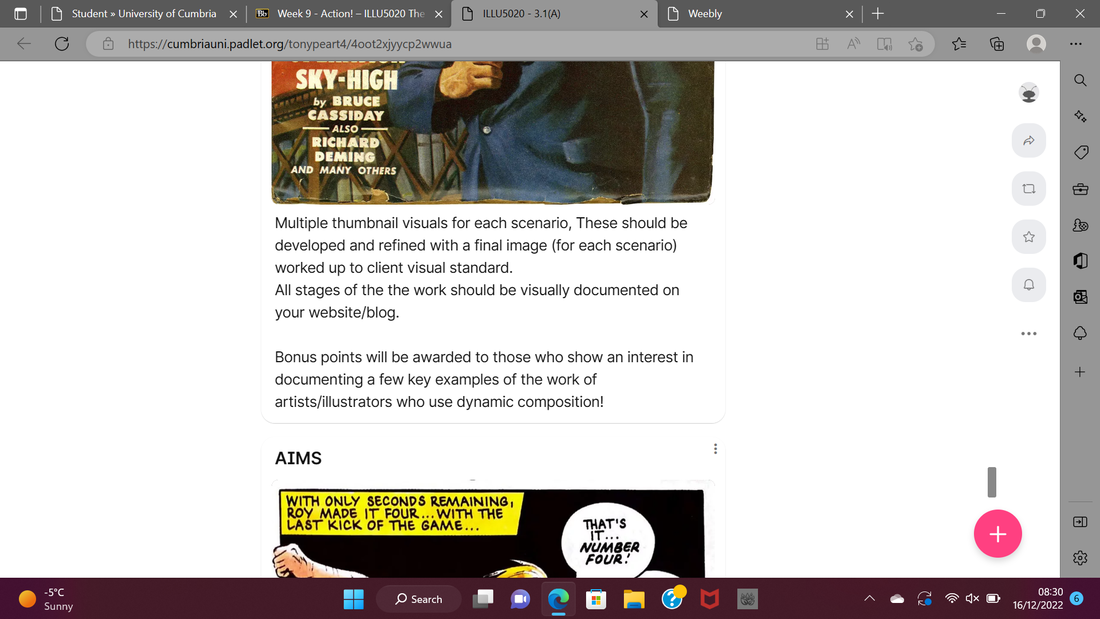Open Tools briefcase icon in sidebar
The image size is (1100, 619).
point(1080,189)
